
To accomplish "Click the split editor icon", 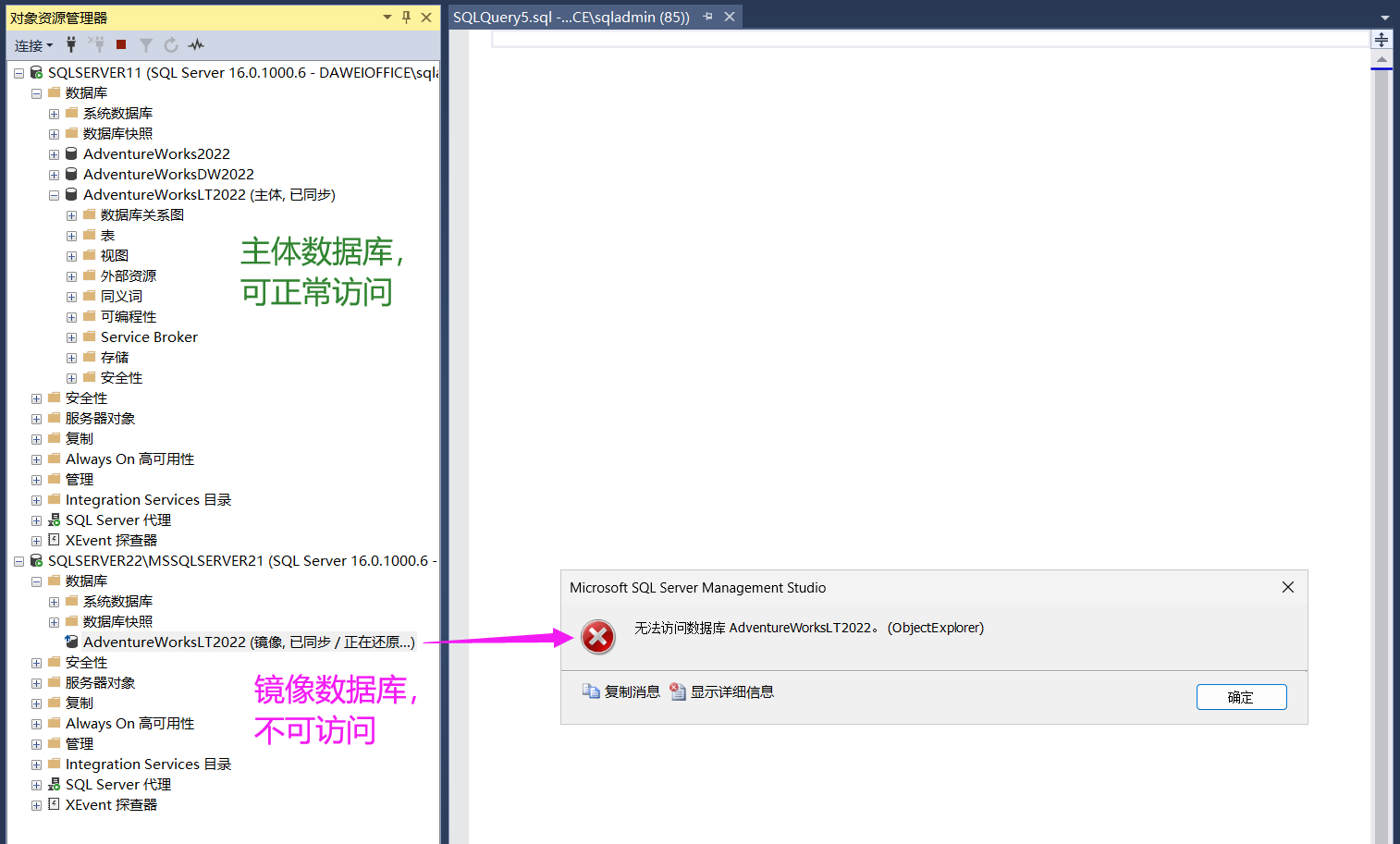I will pos(1382,40).
